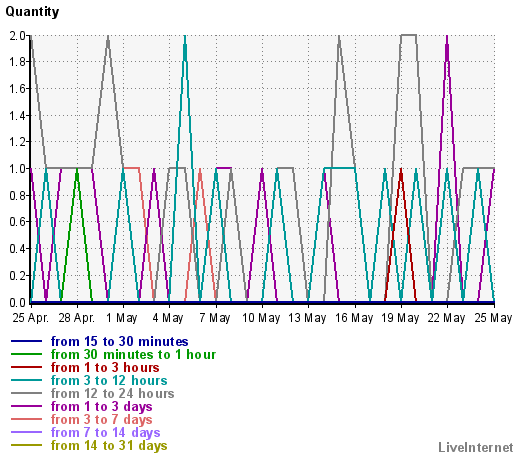
Task: Click the 'from 30 minutes to 1 hour' legend label
Action: 133,354
